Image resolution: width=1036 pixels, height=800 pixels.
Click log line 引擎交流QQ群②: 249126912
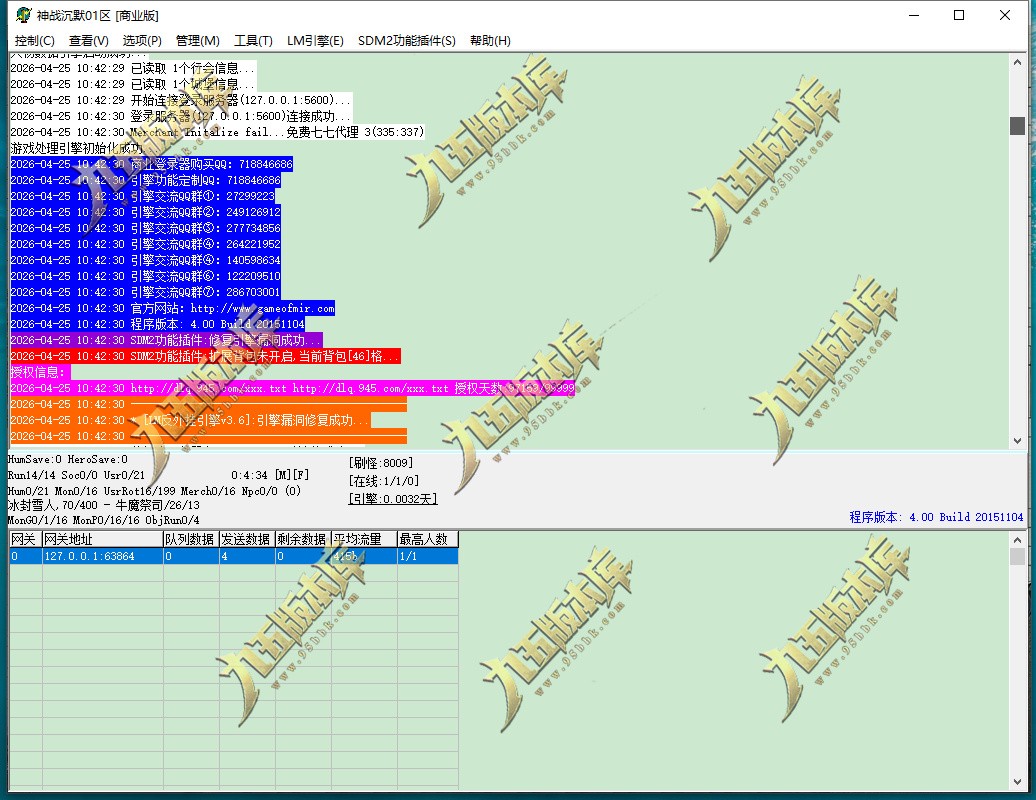point(145,212)
